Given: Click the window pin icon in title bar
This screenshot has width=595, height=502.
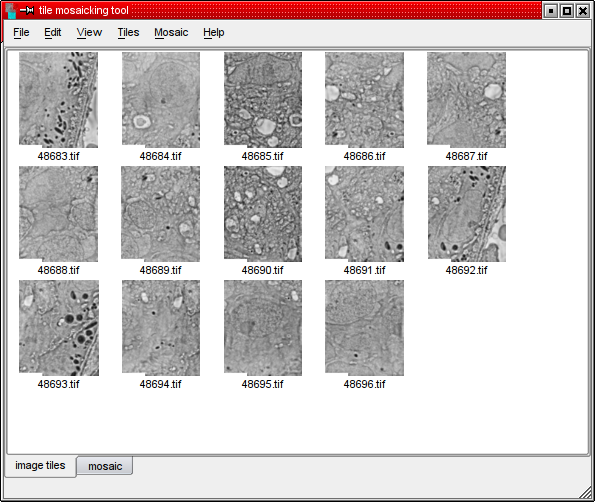Looking at the screenshot, I should tap(27, 10).
